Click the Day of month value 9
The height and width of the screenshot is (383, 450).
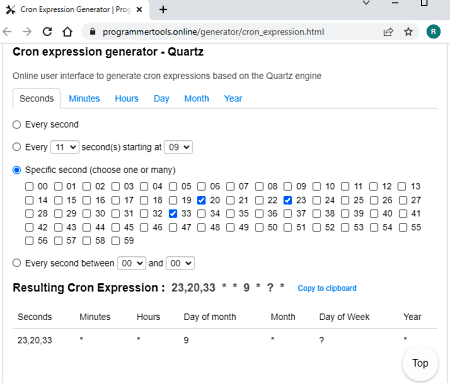click(x=186, y=340)
